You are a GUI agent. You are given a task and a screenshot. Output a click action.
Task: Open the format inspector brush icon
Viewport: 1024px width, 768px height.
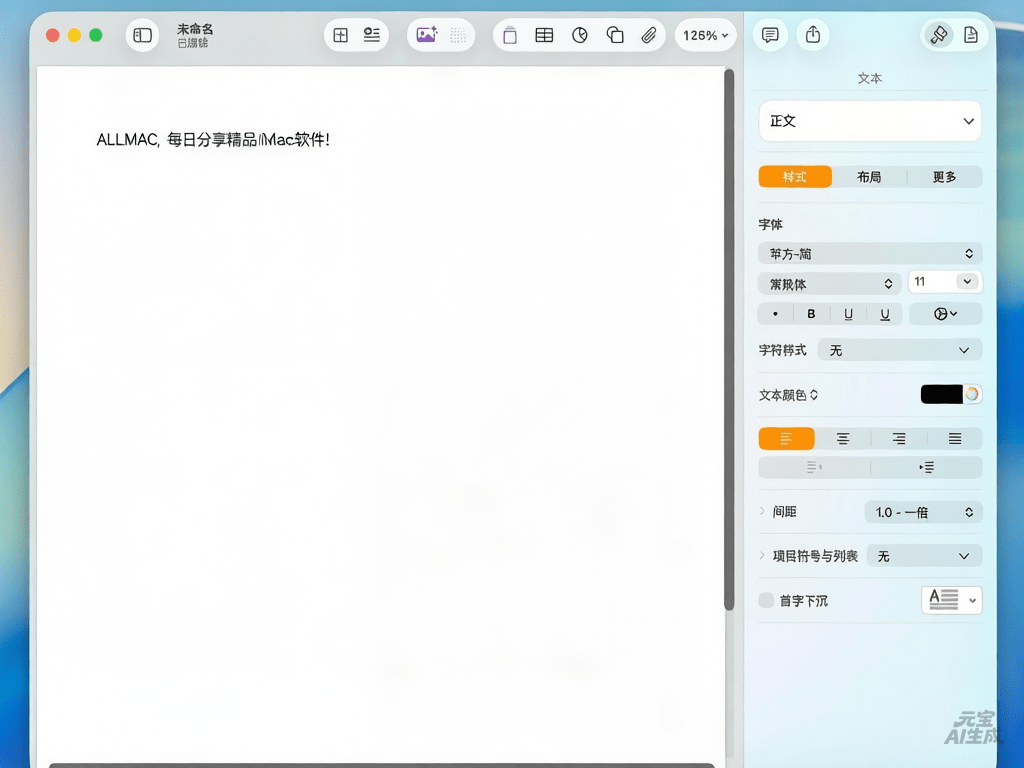[x=939, y=33]
